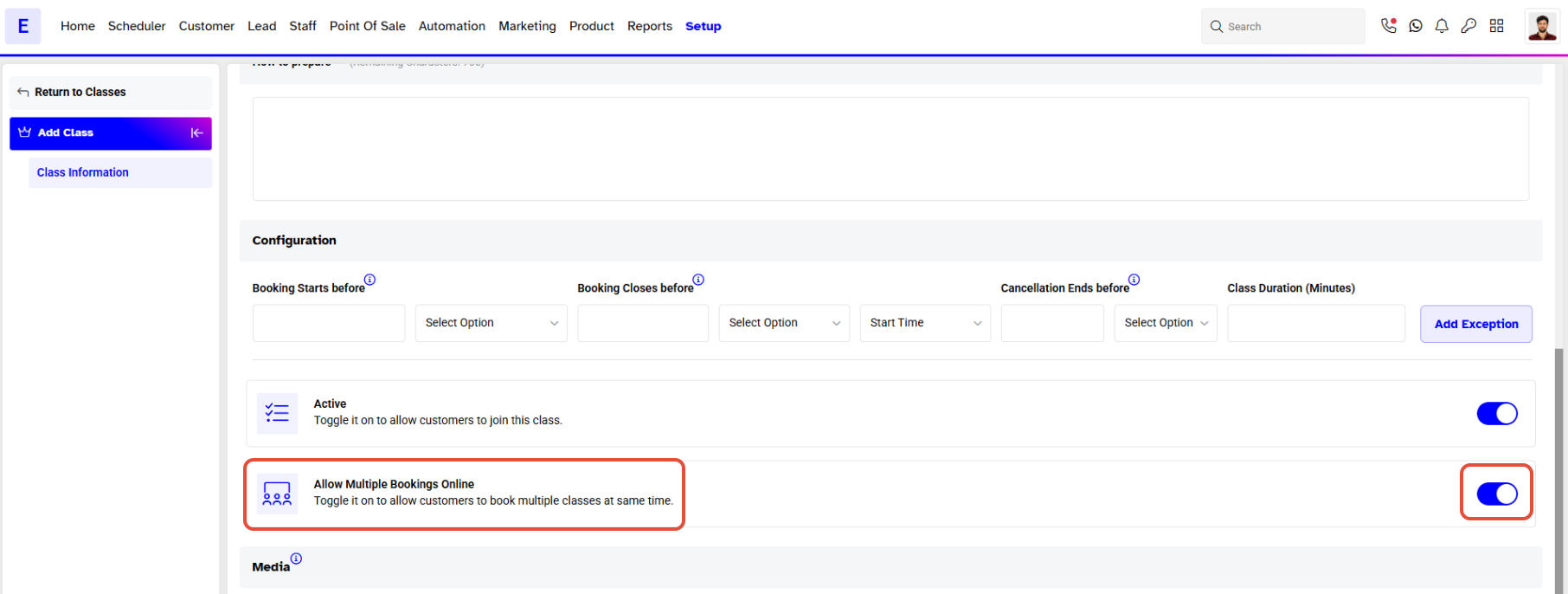Go to the Reports menu
The width and height of the screenshot is (1568, 594).
tap(650, 26)
